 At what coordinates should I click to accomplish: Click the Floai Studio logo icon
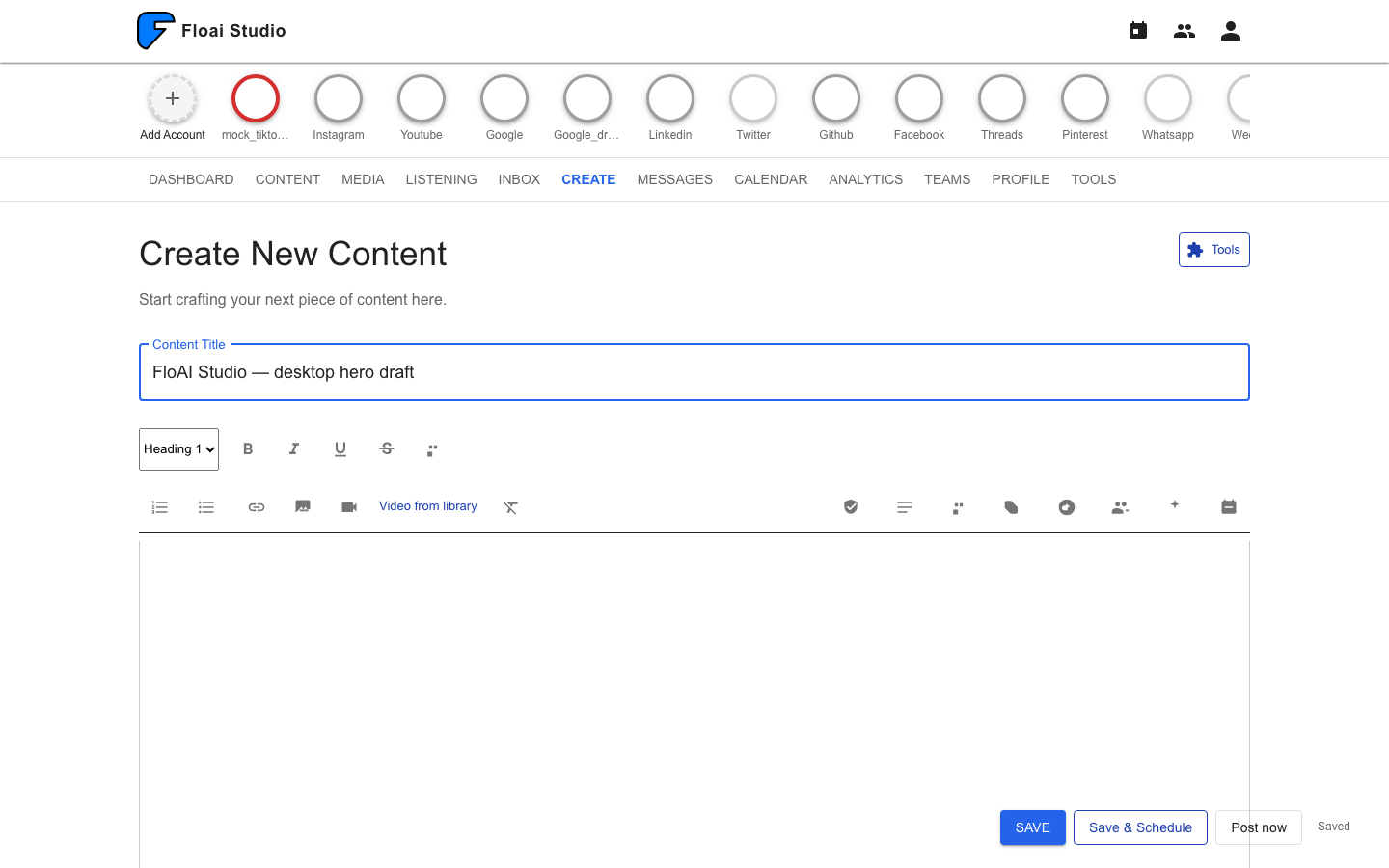point(155,31)
